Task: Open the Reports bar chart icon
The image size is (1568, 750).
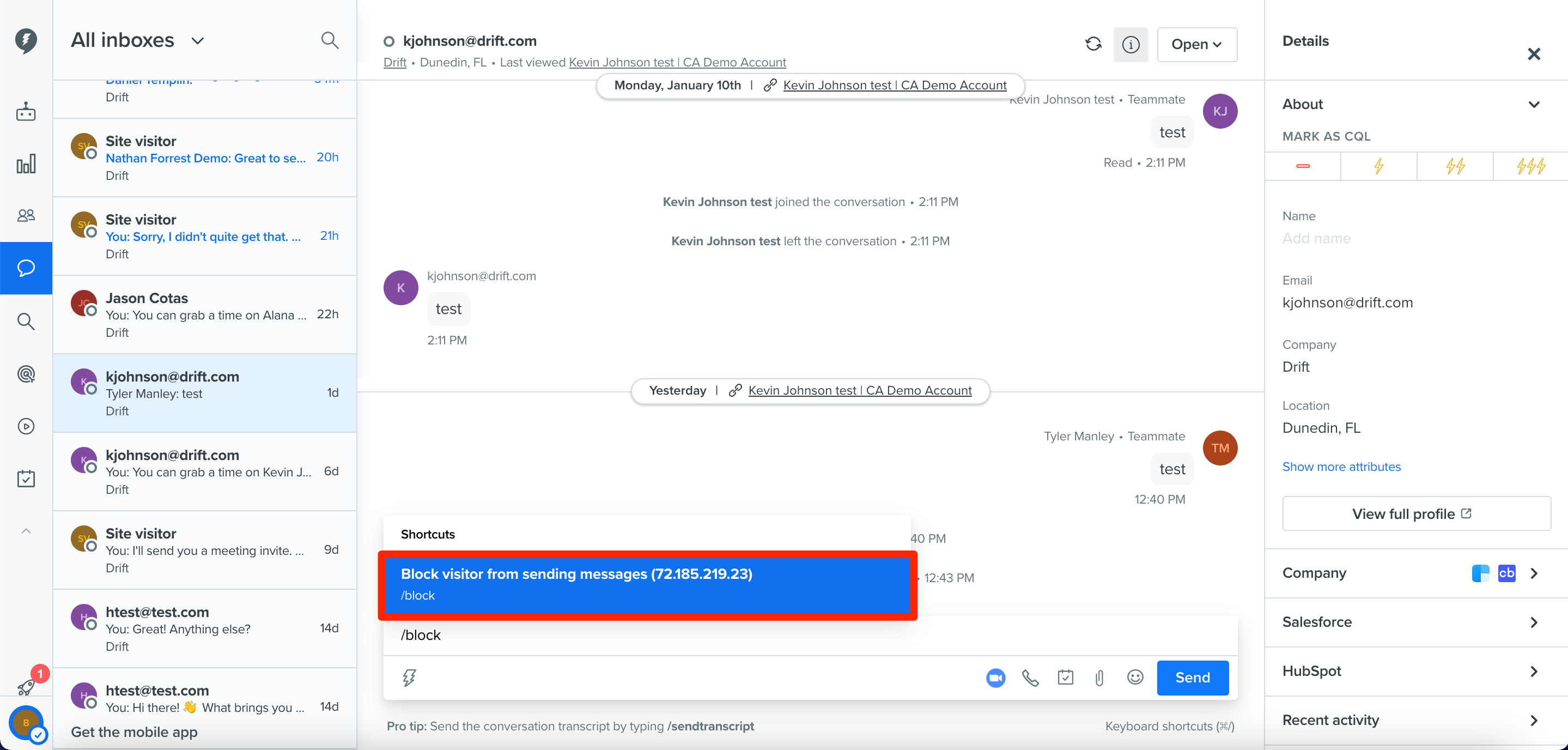Action: tap(26, 164)
